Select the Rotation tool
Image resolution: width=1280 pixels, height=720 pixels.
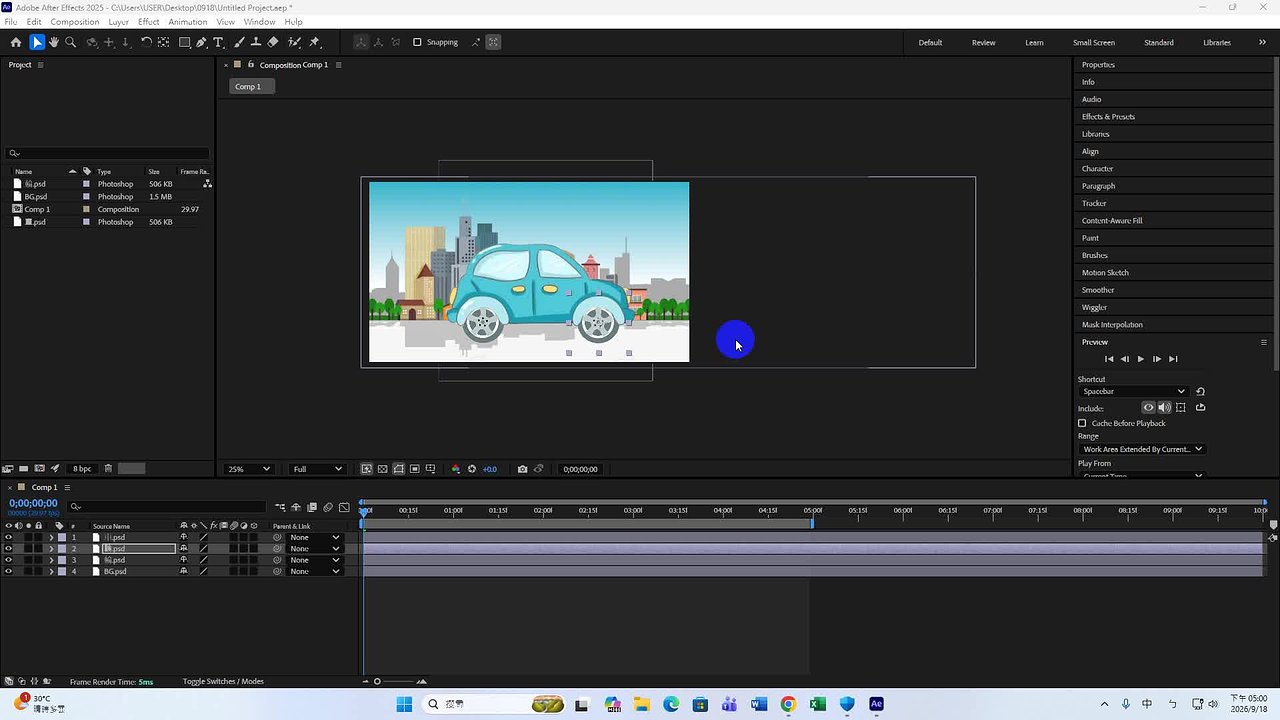coord(146,42)
